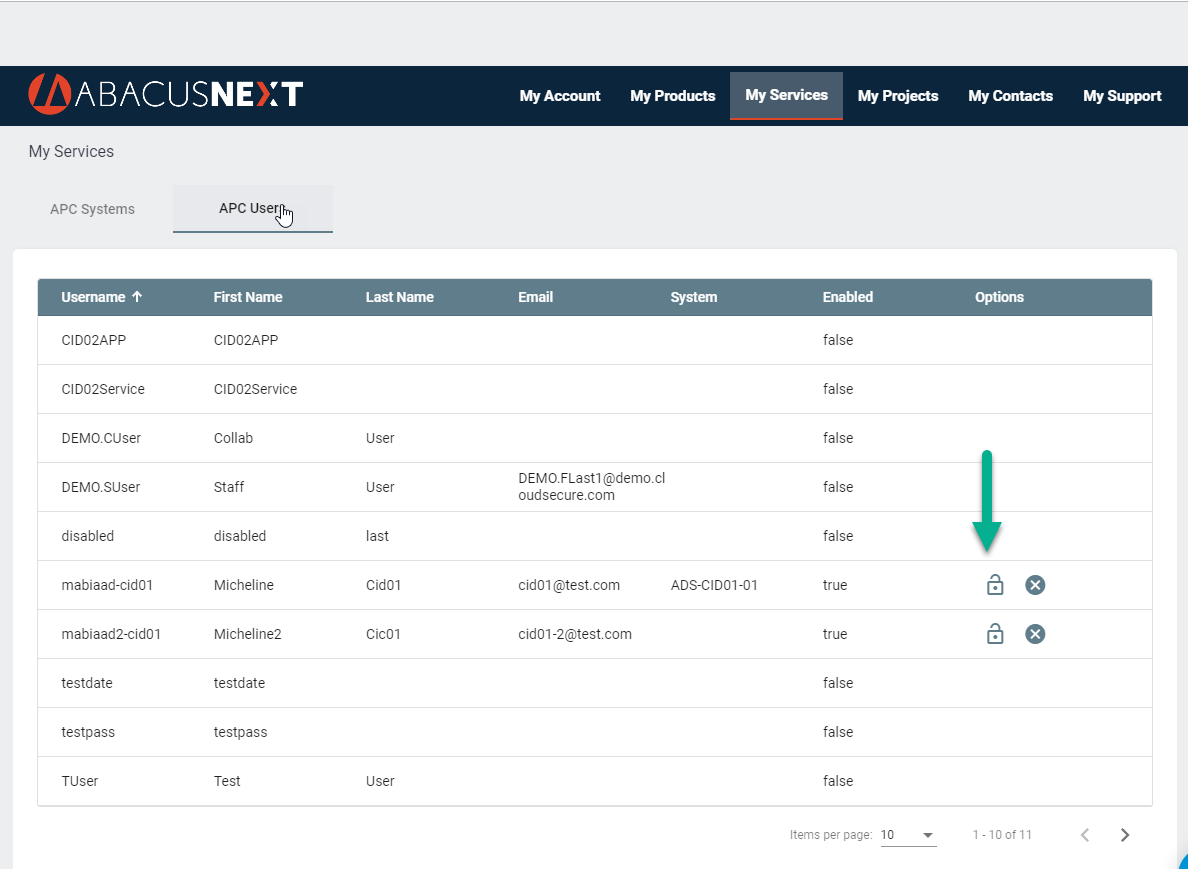Screen dimensions: 1188x869
Task: Unlock the mabiaad-cid01 user account
Action: click(x=995, y=585)
